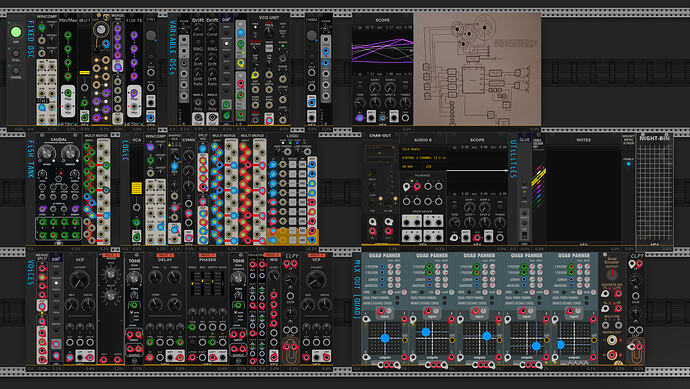The height and width of the screenshot is (389, 690).
Task: Click yellow meter on the VCA module
Action: pyautogui.click(x=136, y=188)
